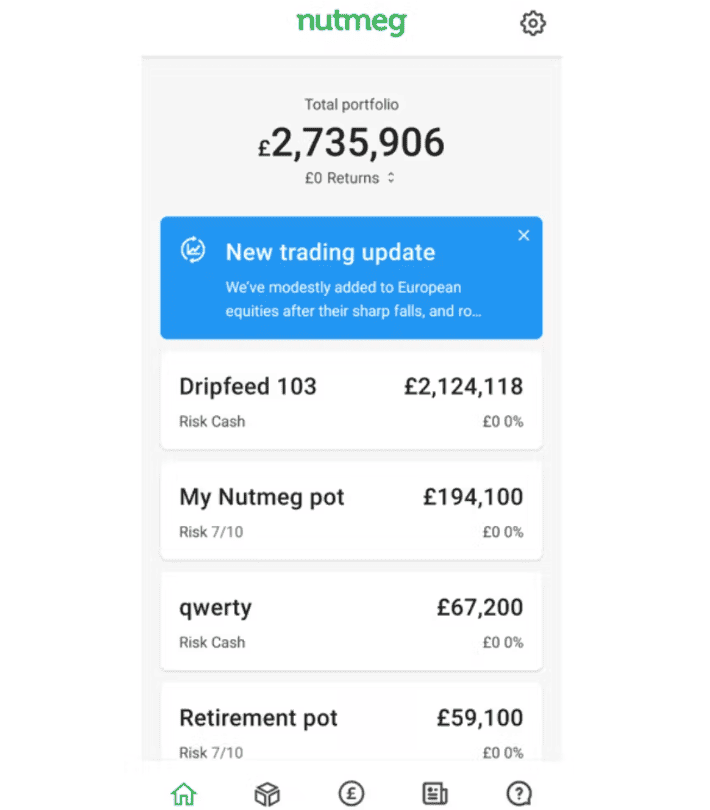Viewport: 710px width, 810px height.
Task: Open the My Nutmeg pot card
Action: point(351,510)
